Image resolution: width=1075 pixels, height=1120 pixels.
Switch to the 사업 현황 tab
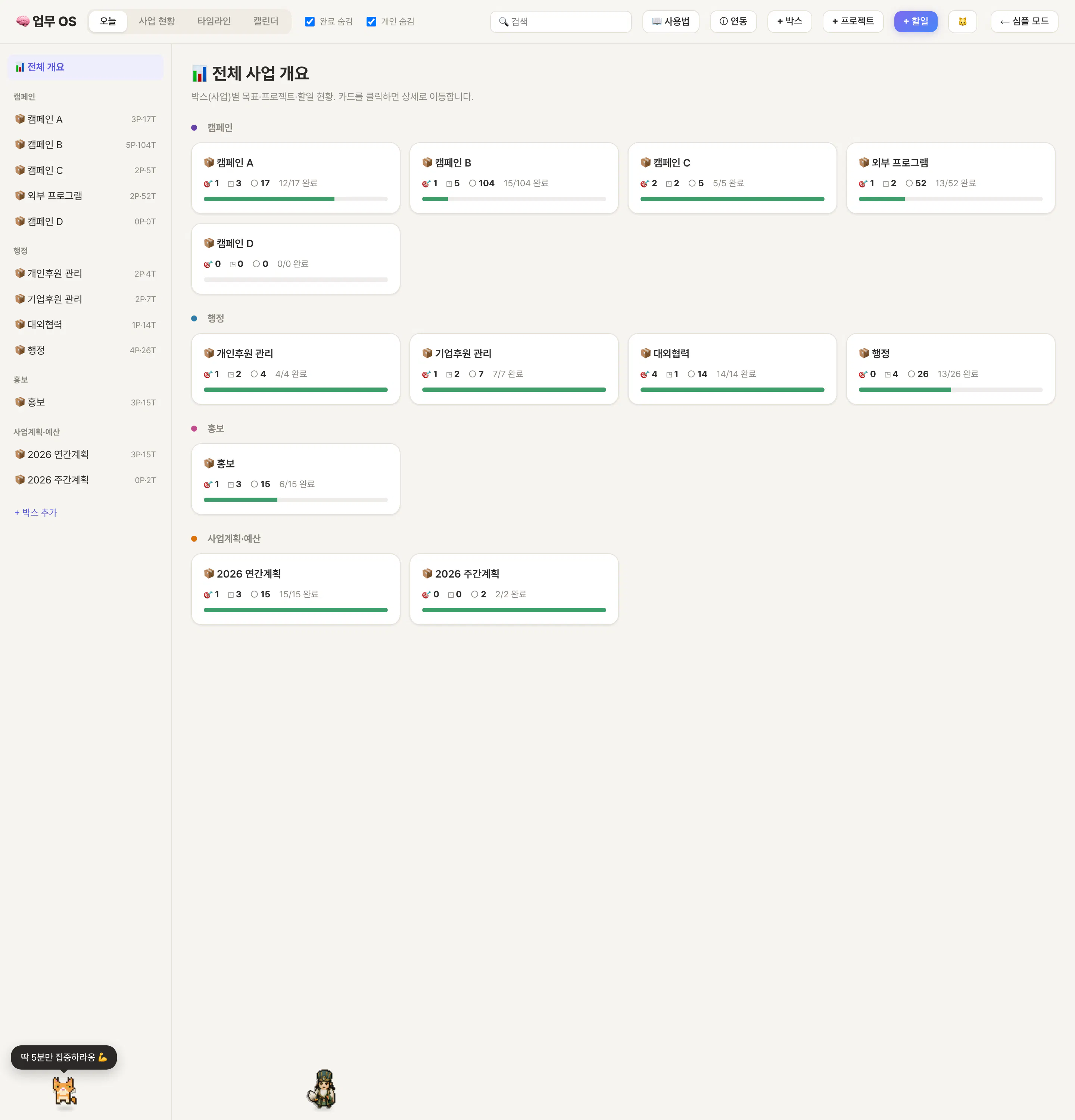pyautogui.click(x=156, y=21)
